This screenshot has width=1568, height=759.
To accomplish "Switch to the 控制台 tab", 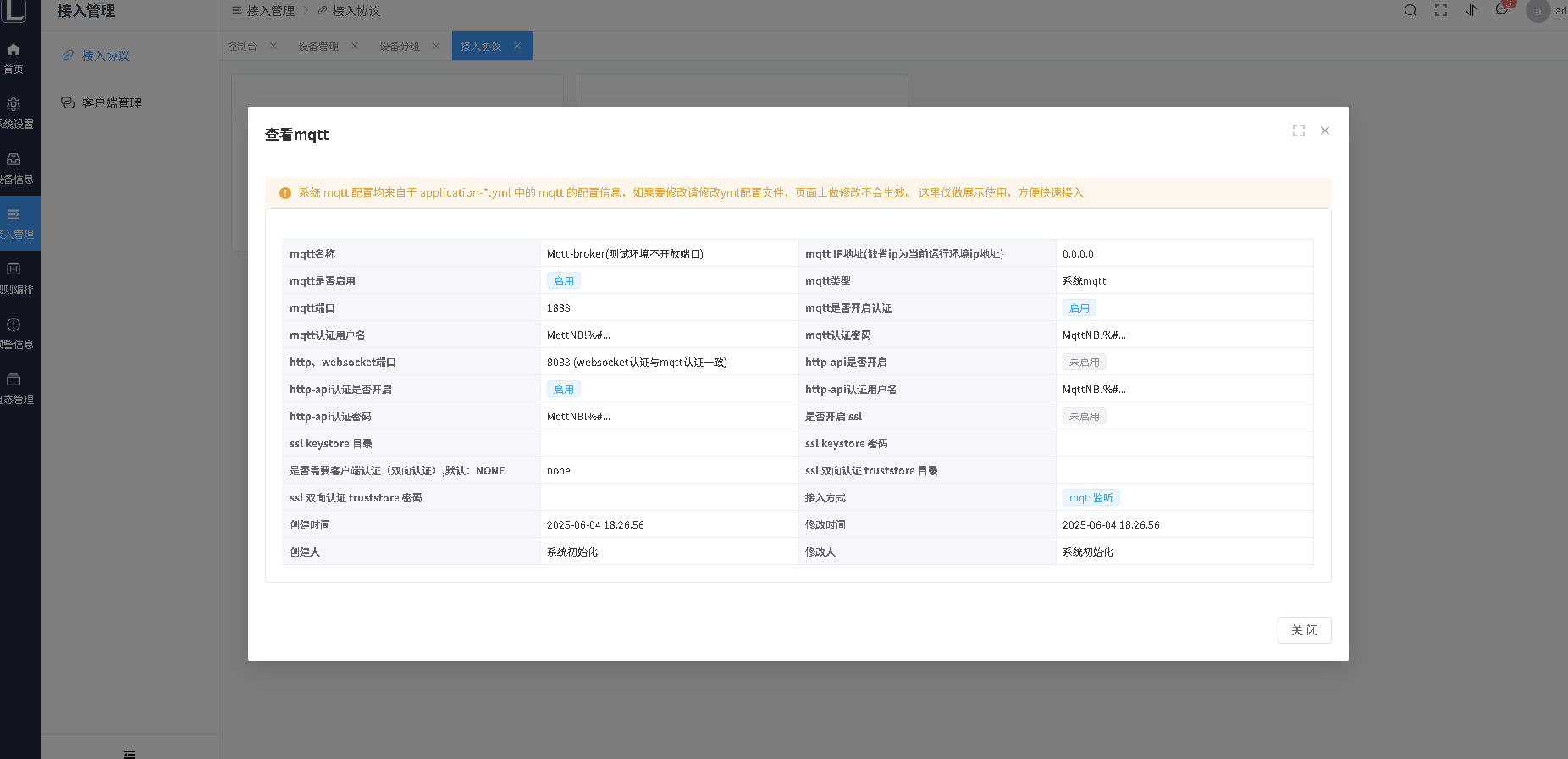I will [242, 47].
